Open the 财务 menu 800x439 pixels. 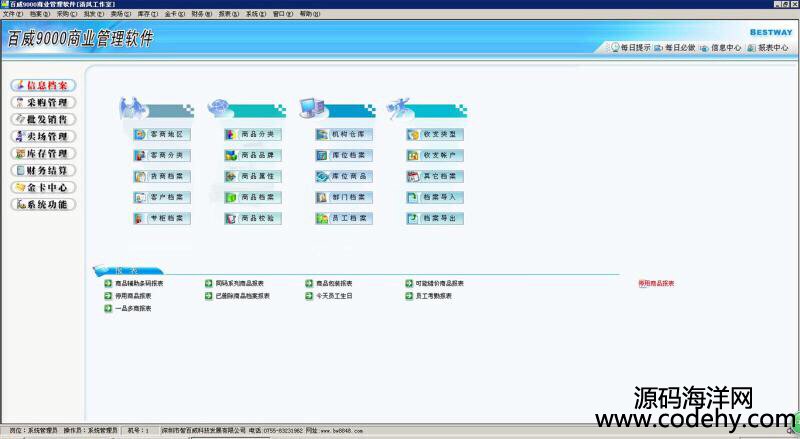click(202, 14)
